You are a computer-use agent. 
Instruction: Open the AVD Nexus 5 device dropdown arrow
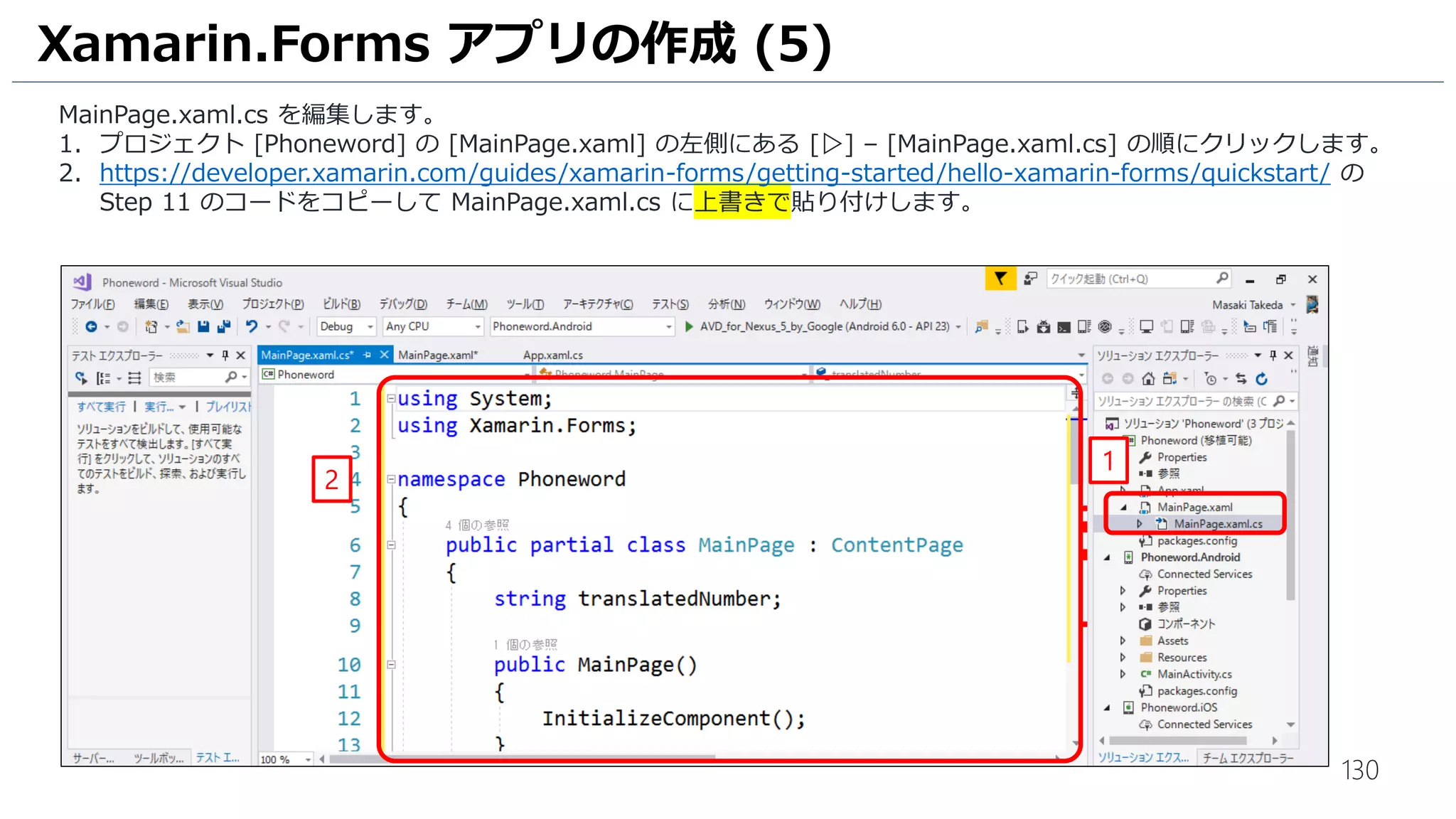pos(958,327)
